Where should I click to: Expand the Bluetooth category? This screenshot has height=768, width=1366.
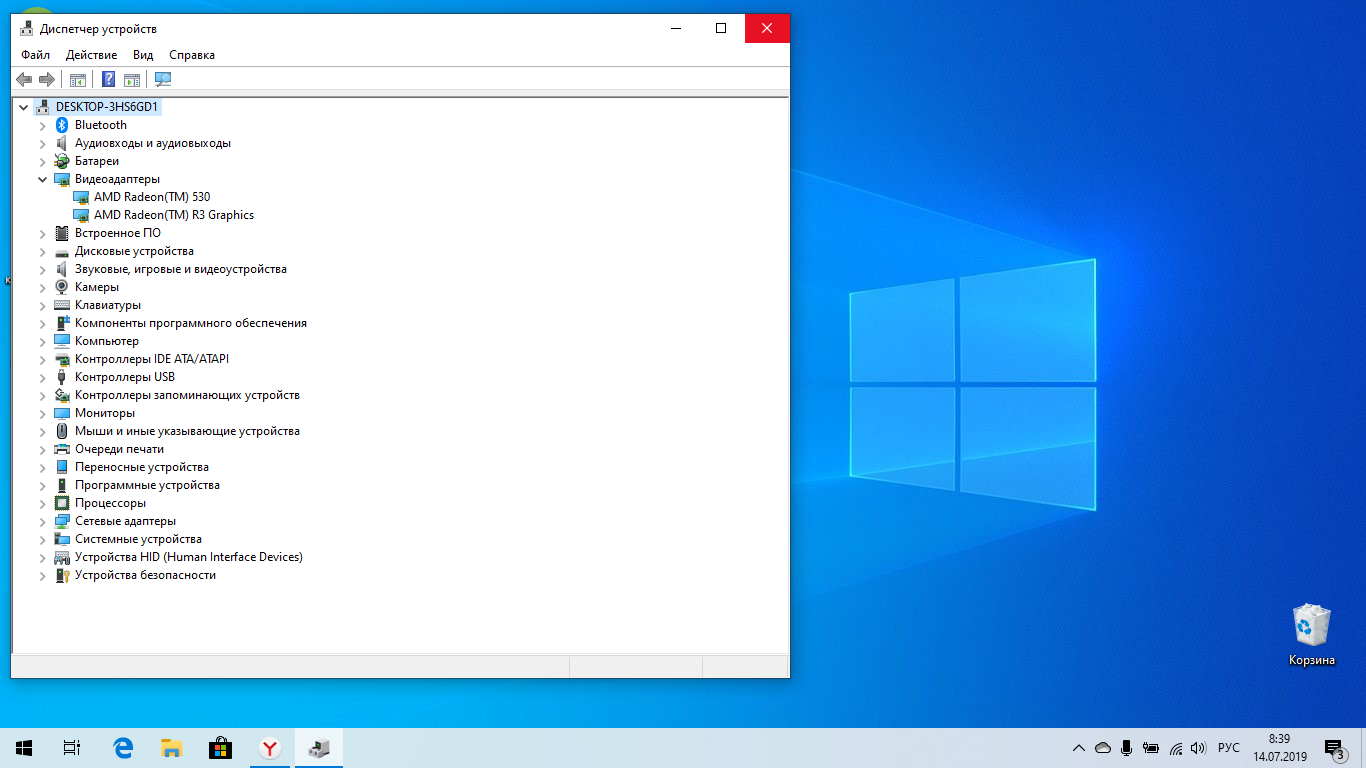42,125
